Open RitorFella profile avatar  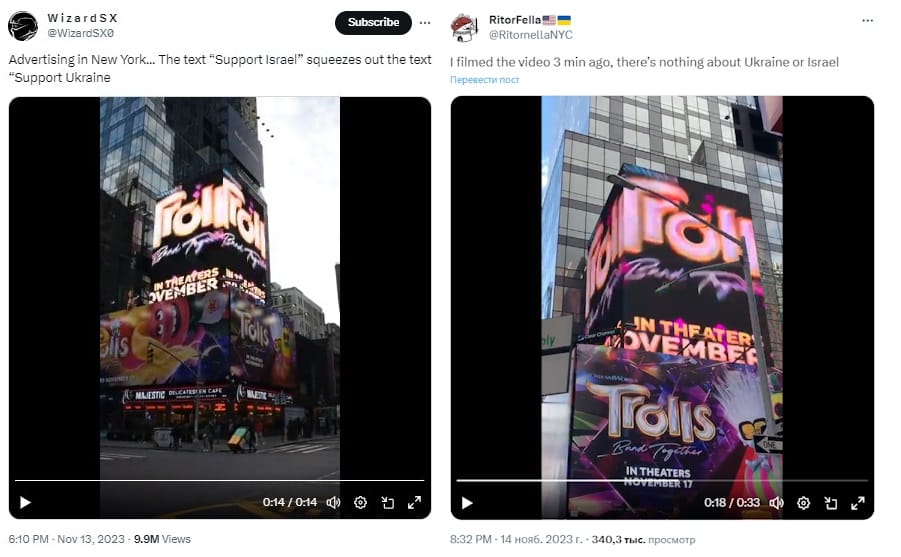[x=465, y=27]
